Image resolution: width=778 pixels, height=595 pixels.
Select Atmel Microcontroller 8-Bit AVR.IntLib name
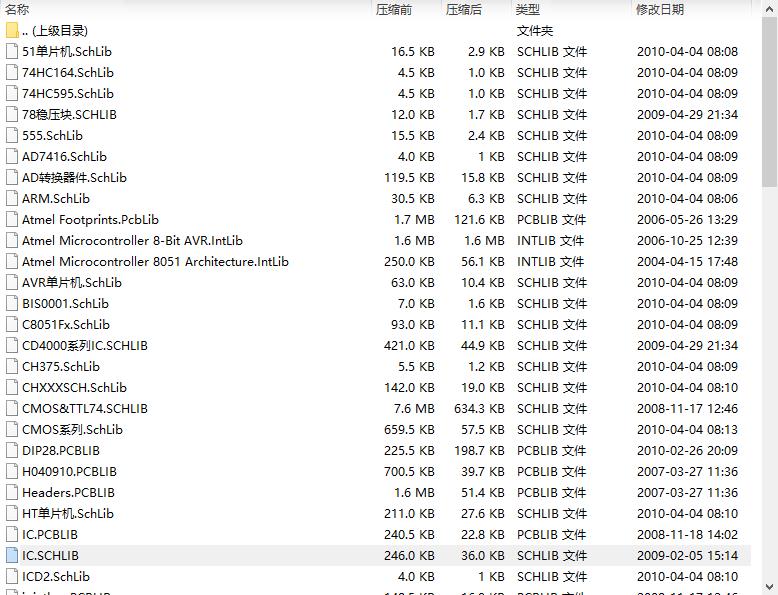(132, 241)
